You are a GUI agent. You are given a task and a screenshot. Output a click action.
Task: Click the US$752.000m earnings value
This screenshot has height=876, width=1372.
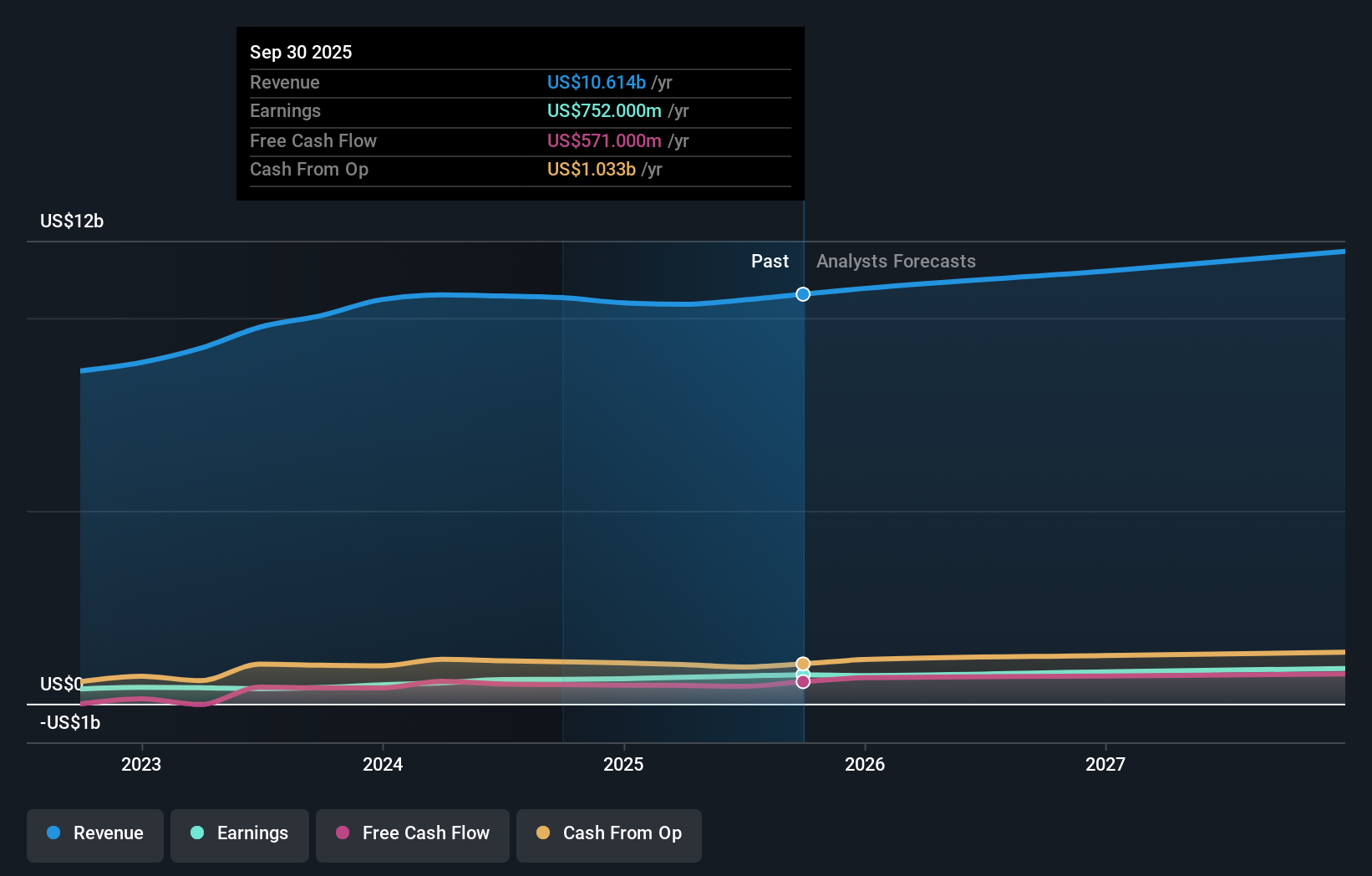pyautogui.click(x=604, y=110)
